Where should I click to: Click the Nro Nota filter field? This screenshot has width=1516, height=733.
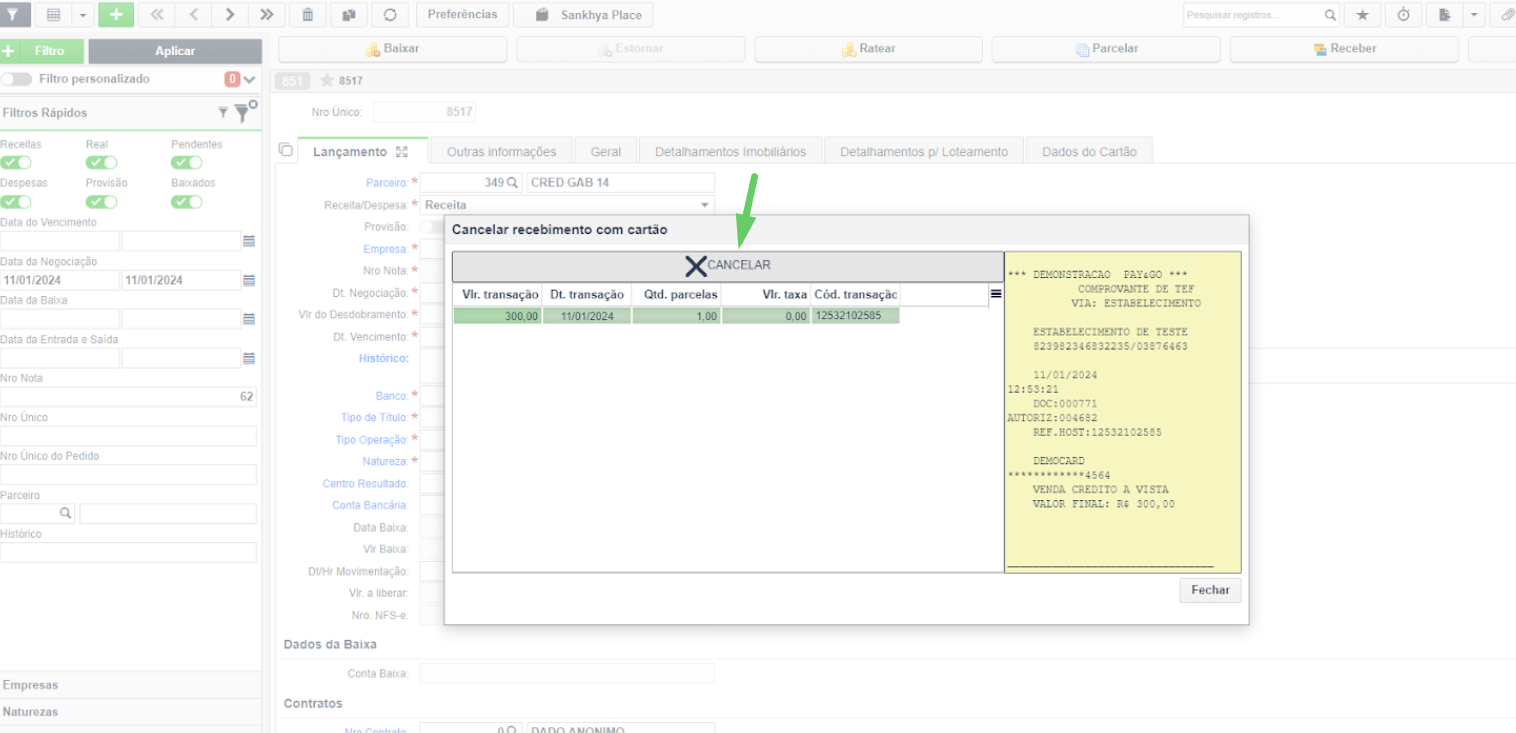click(x=128, y=397)
